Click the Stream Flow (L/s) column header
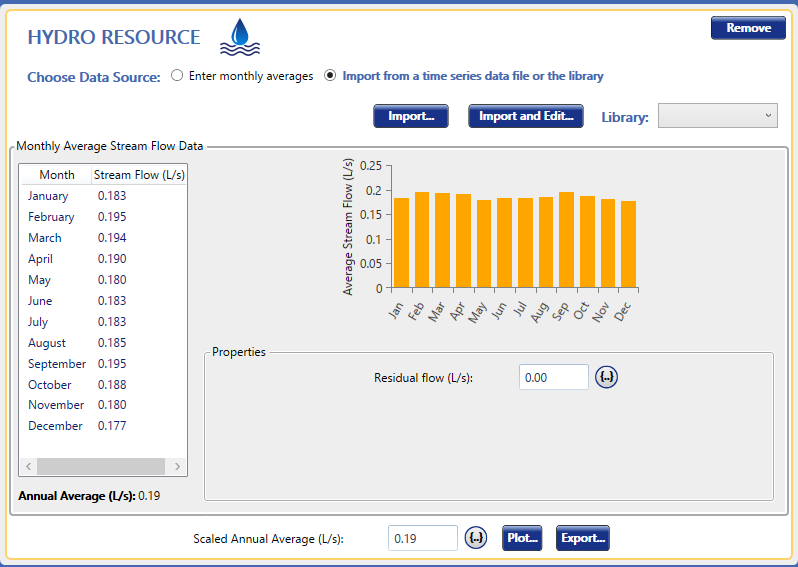The height and width of the screenshot is (567, 798). coord(139,175)
